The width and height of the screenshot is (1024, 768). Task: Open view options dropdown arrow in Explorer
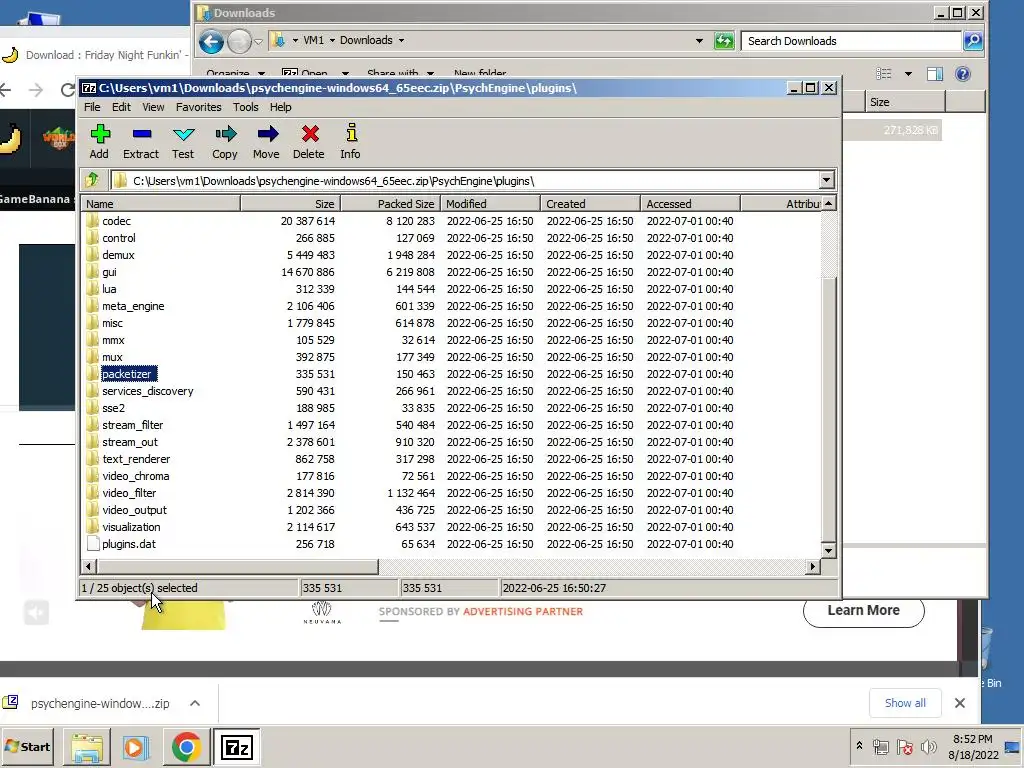[x=908, y=74]
